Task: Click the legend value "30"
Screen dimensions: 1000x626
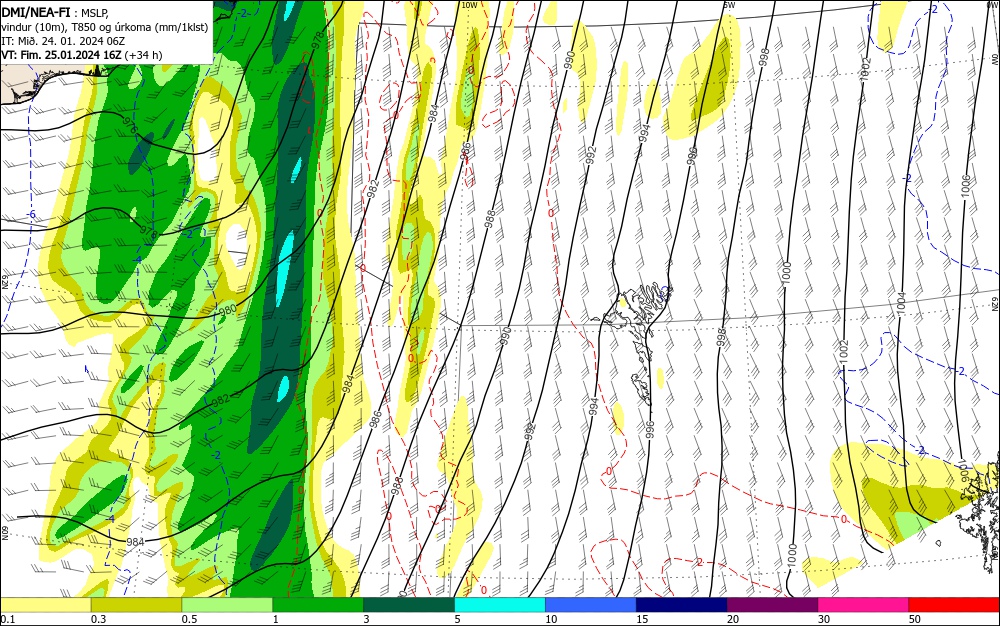Action: (824, 619)
